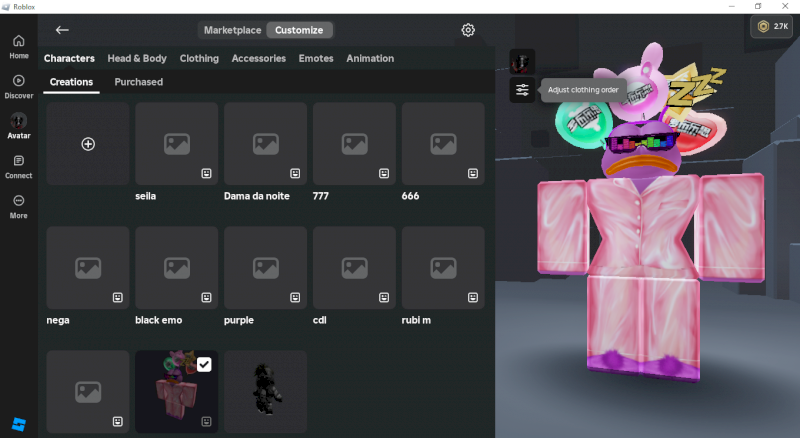Open avatar settings gear icon

tap(468, 30)
